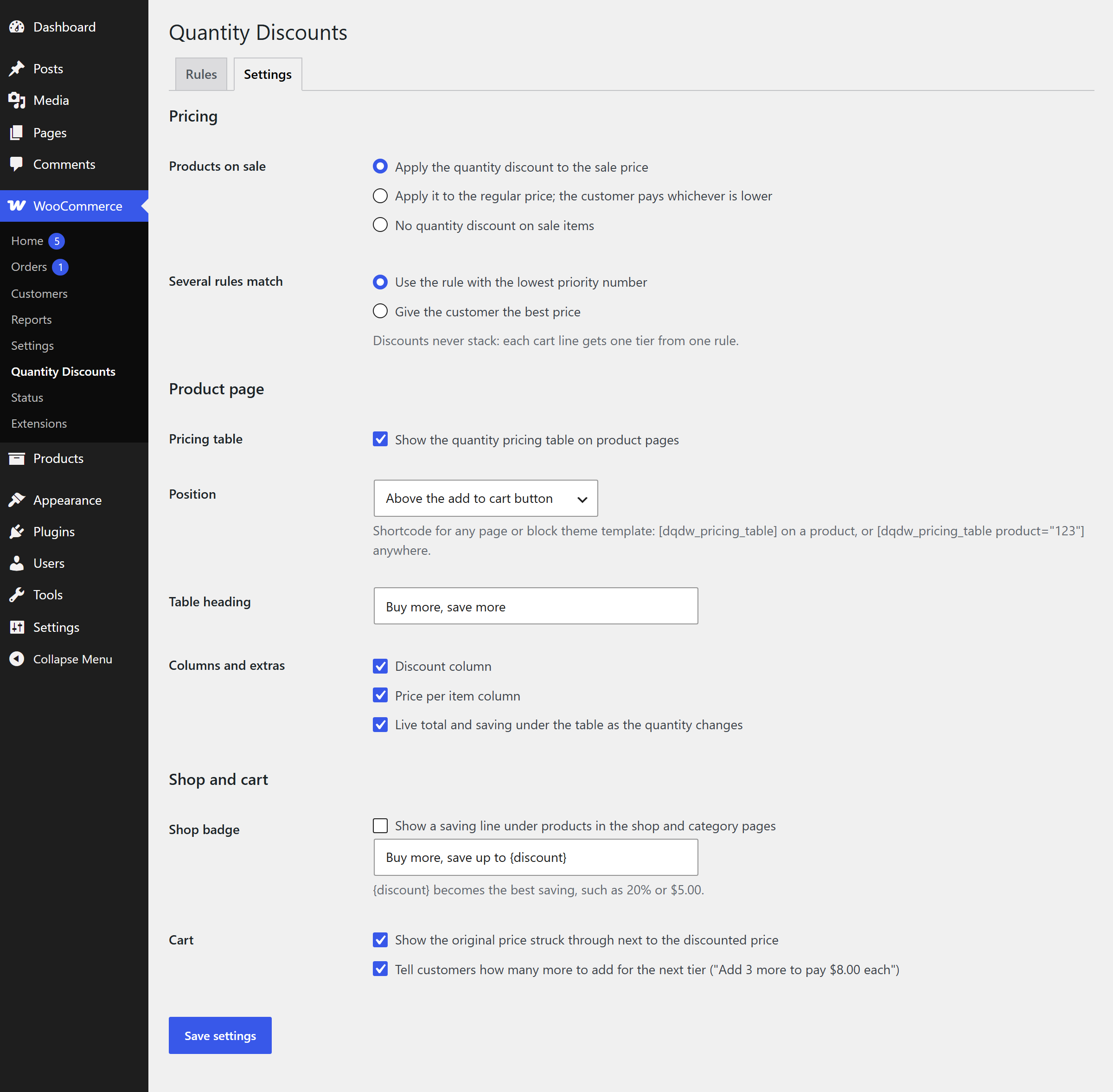Click the Products archive box icon

point(17,458)
